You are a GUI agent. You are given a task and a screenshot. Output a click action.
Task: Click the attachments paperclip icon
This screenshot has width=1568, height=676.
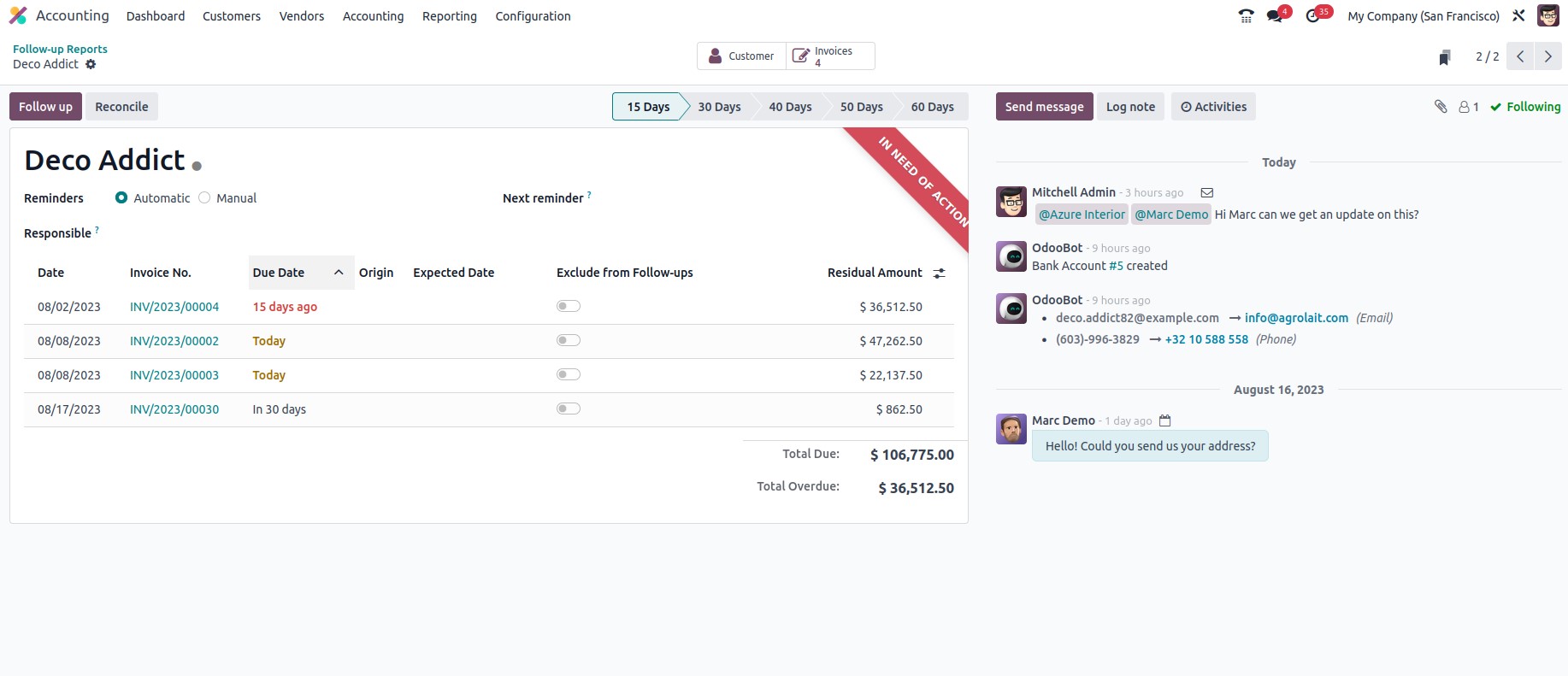(1441, 107)
